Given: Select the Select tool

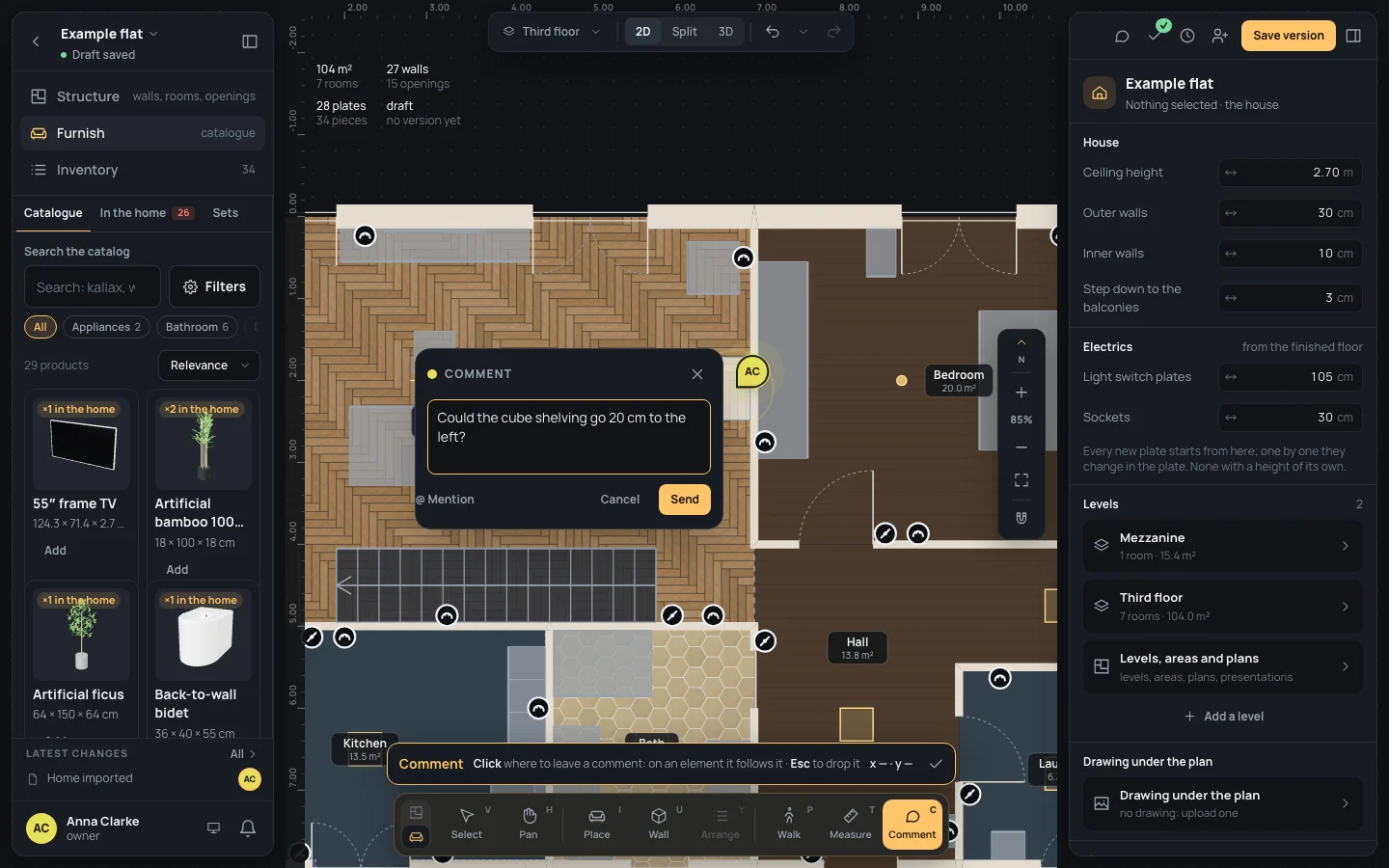Looking at the screenshot, I should click(467, 824).
